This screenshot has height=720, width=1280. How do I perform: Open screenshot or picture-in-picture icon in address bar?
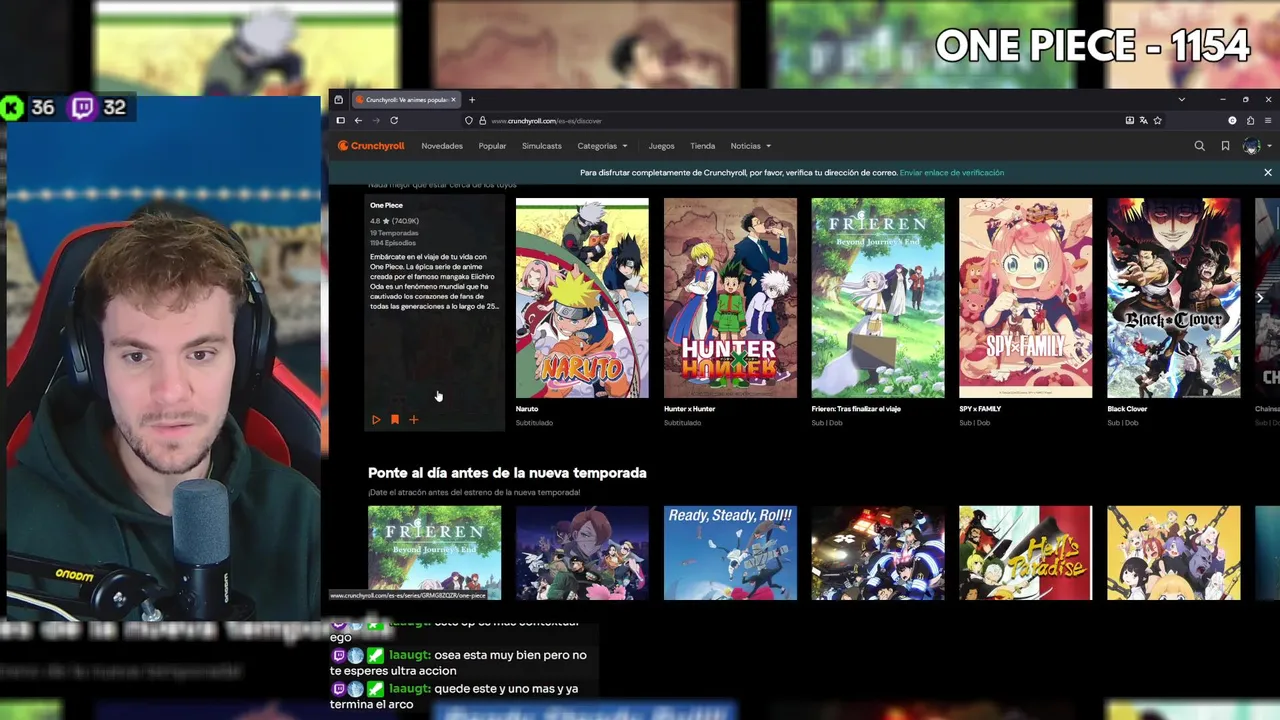click(1130, 121)
